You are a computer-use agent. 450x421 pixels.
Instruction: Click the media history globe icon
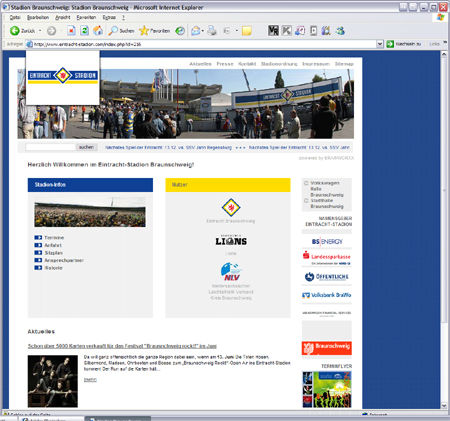180,31
